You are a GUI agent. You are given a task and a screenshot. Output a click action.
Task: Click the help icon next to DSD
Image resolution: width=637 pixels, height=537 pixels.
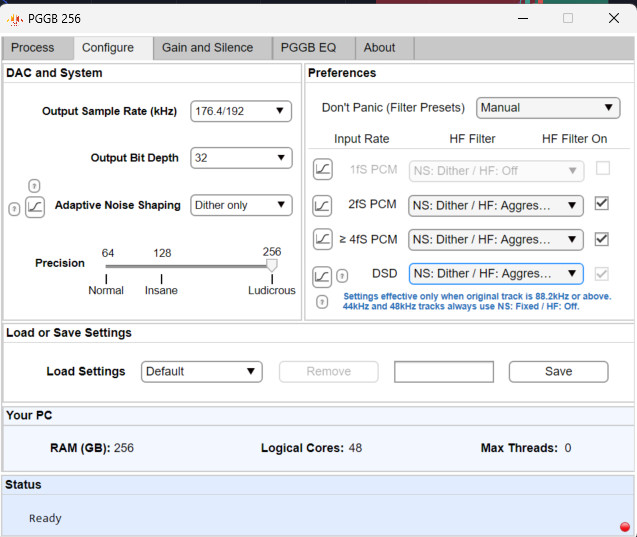(322, 301)
